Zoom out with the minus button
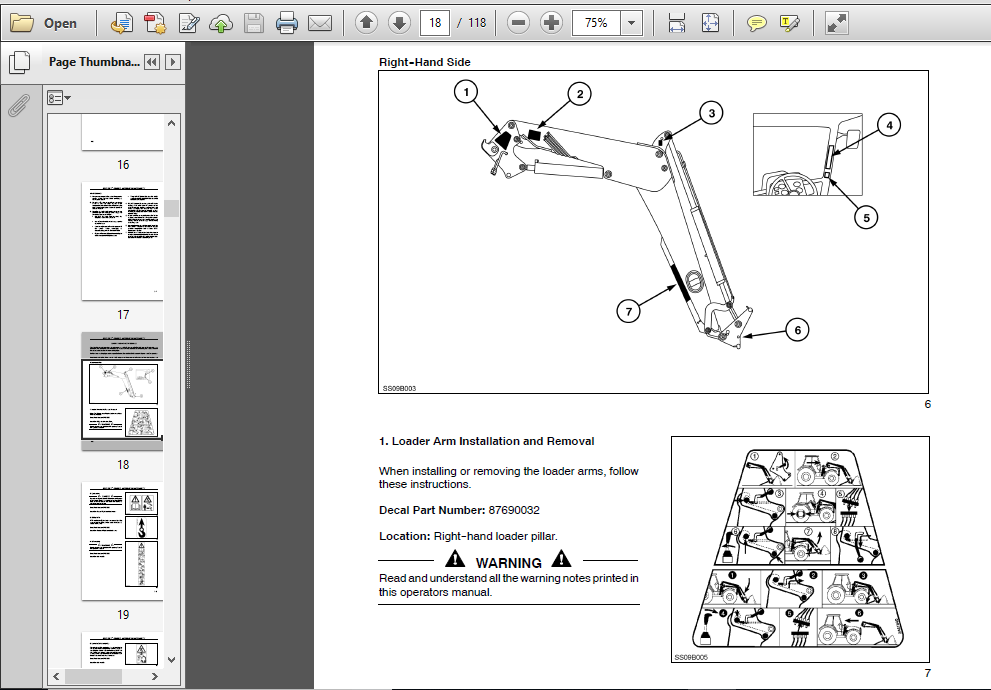The image size is (991, 690). (x=518, y=23)
